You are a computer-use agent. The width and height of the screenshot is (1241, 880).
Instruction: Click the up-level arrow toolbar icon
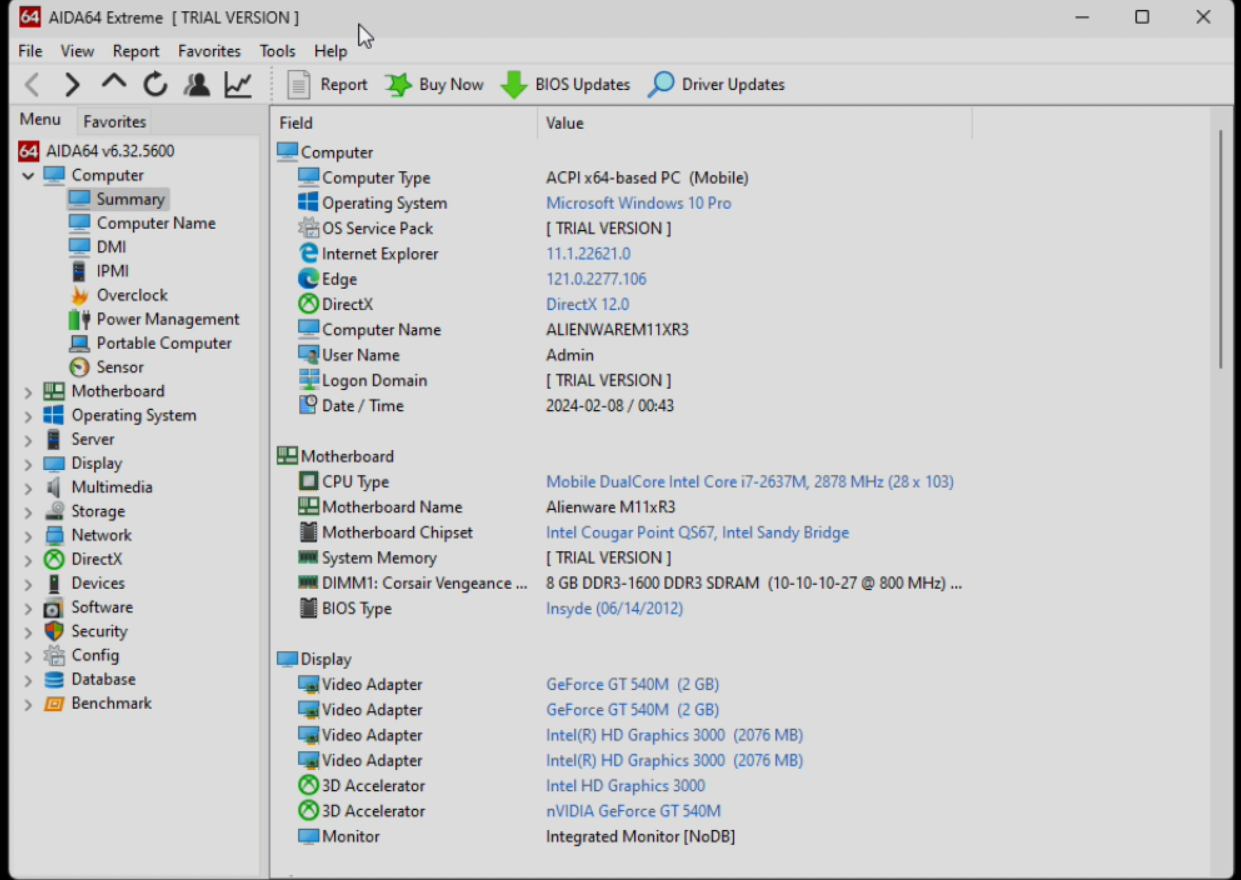point(114,83)
